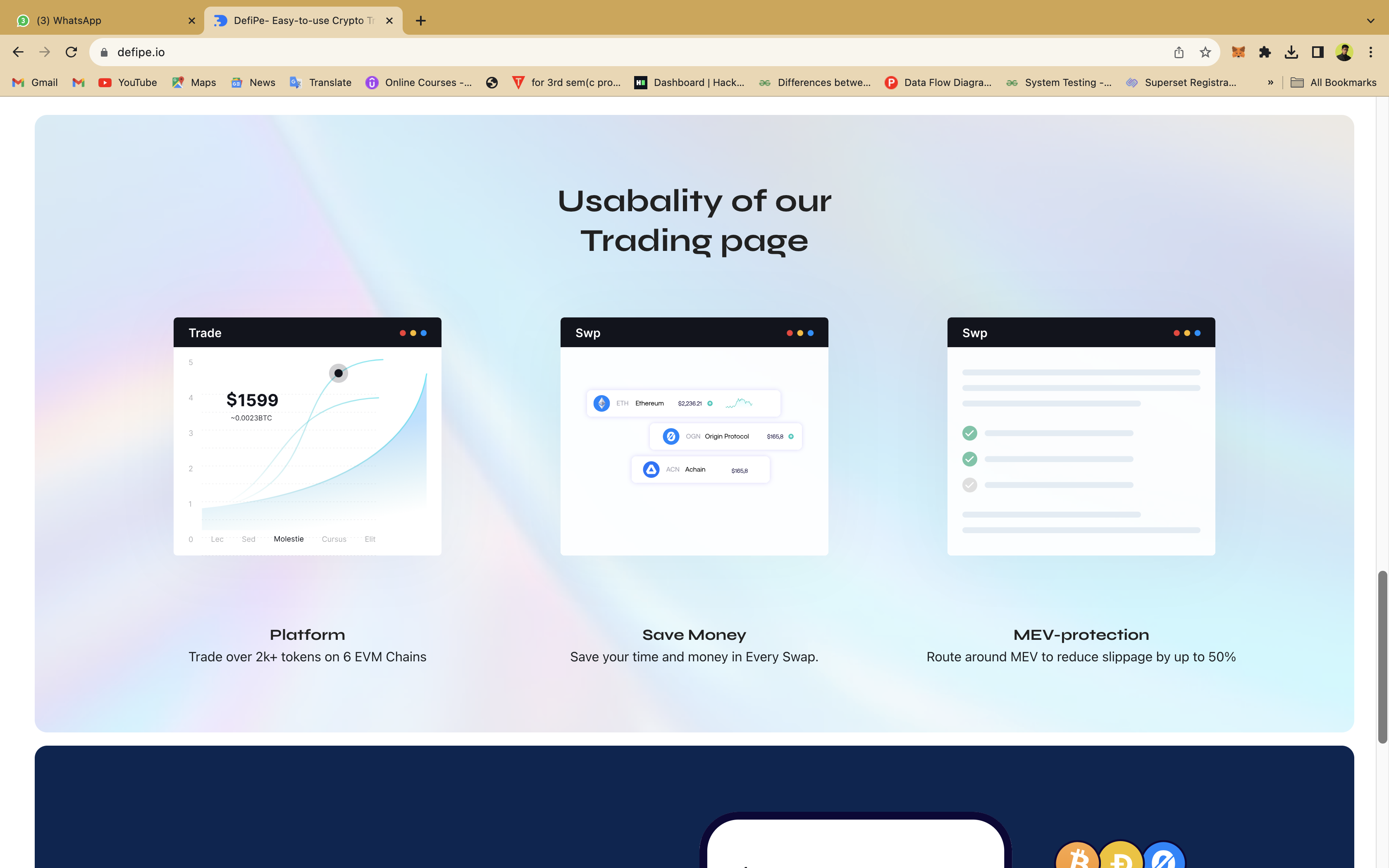
Task: Open the Gmail bookmark
Action: (36, 83)
